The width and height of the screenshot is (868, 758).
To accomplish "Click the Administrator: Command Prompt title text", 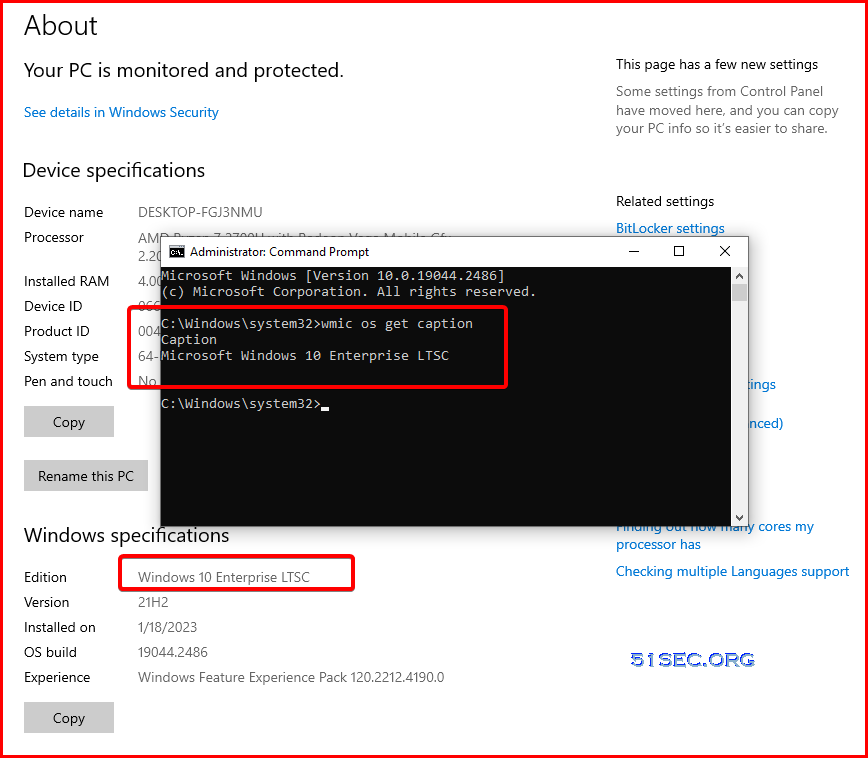I will (279, 252).
